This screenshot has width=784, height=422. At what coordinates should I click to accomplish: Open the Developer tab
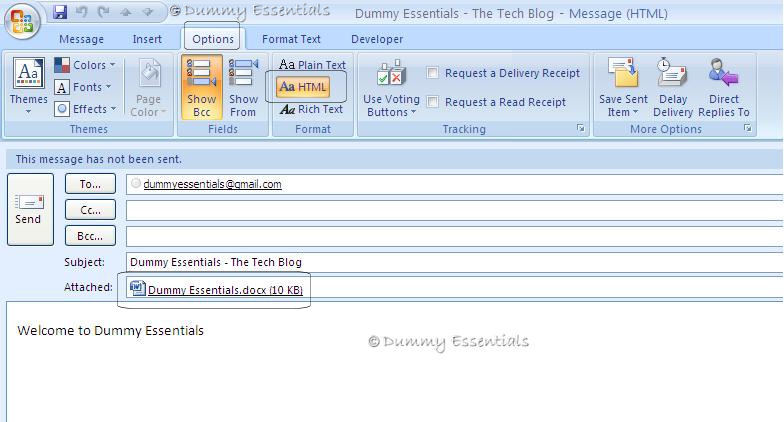coord(377,39)
